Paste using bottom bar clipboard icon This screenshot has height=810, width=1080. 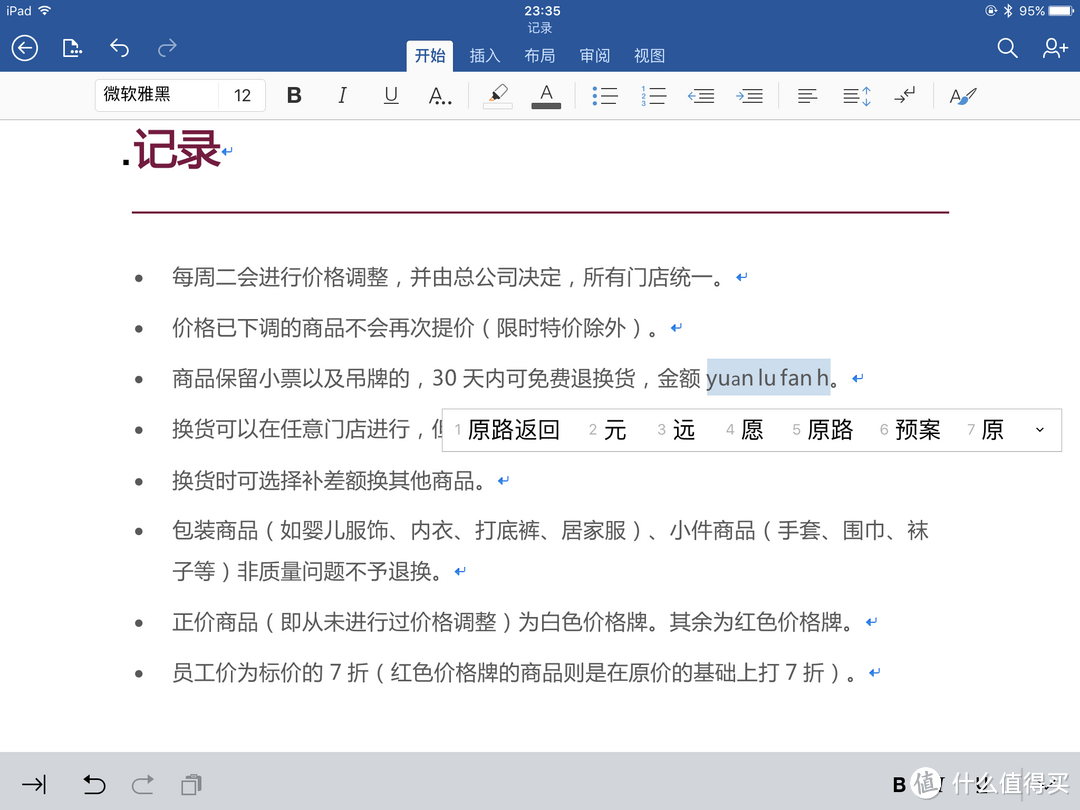coord(191,785)
